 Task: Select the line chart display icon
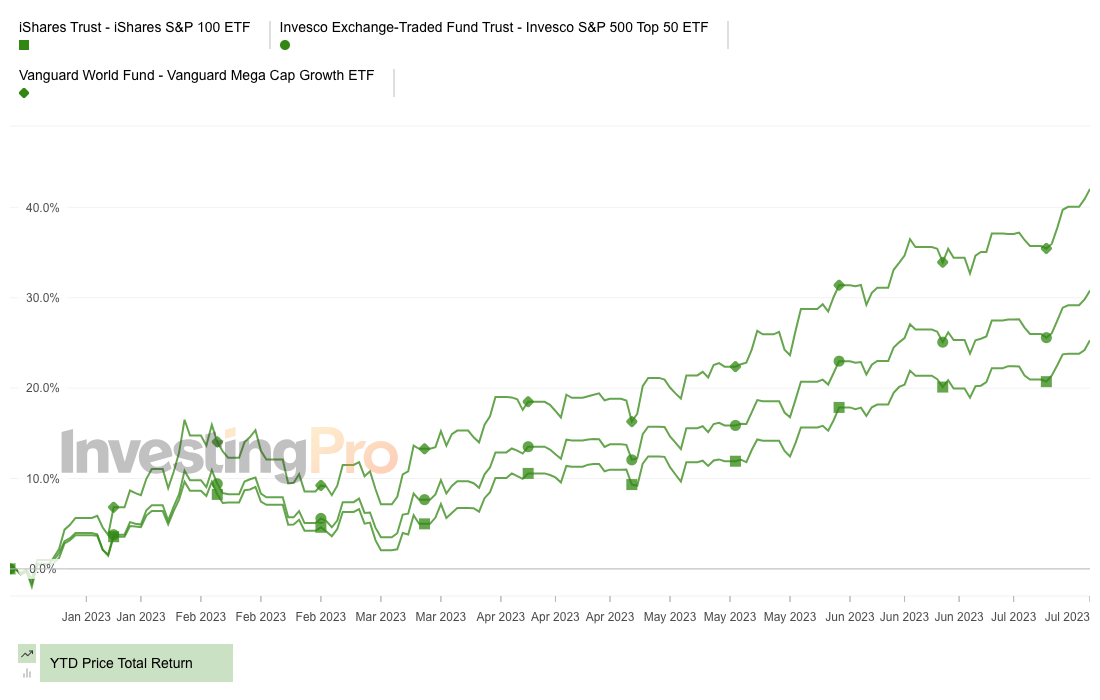click(x=25, y=655)
